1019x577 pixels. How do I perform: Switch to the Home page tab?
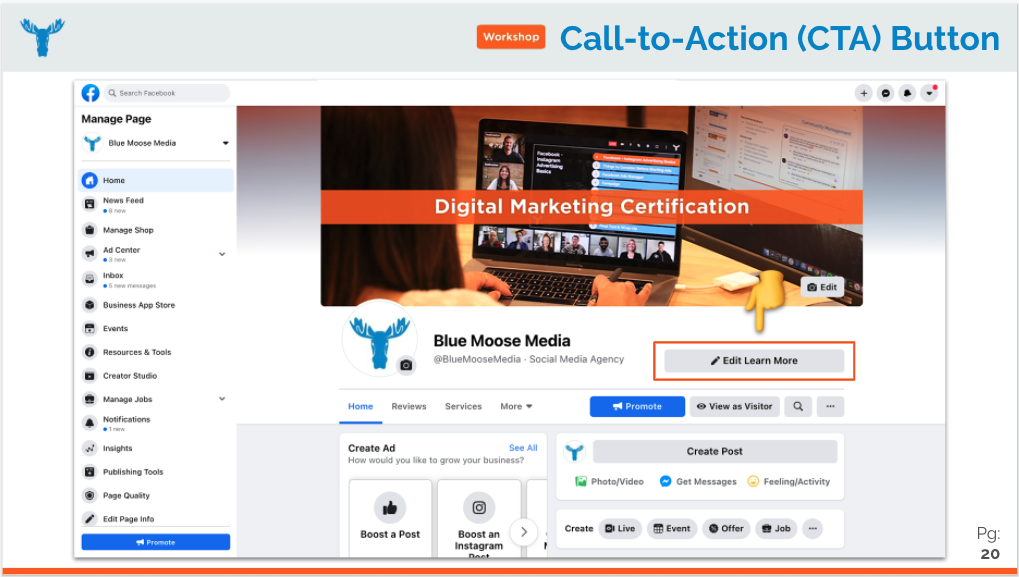pyautogui.click(x=361, y=407)
